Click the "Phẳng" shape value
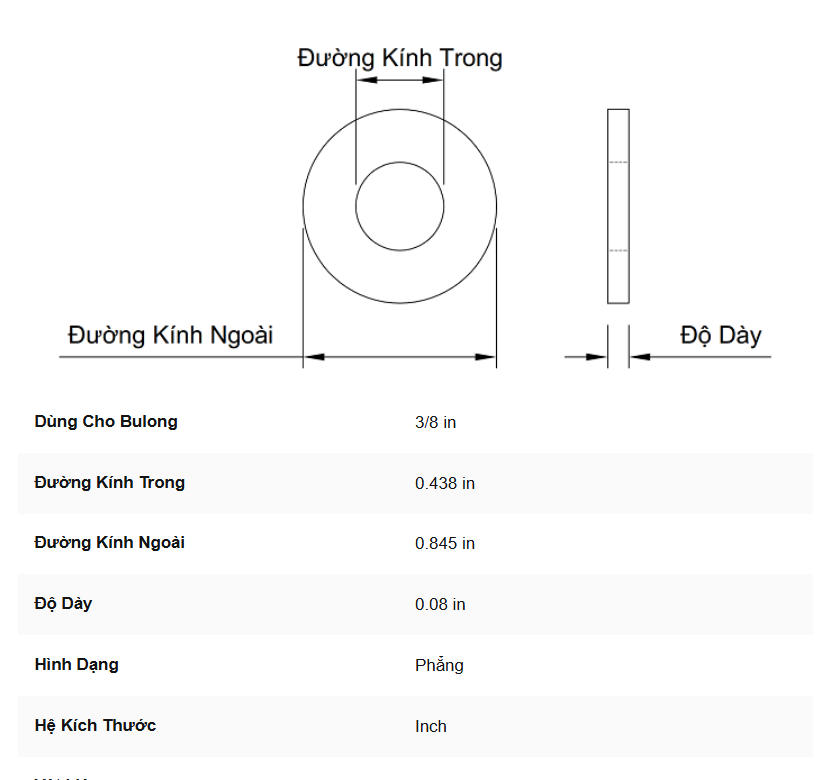This screenshot has width=831, height=780. point(439,666)
